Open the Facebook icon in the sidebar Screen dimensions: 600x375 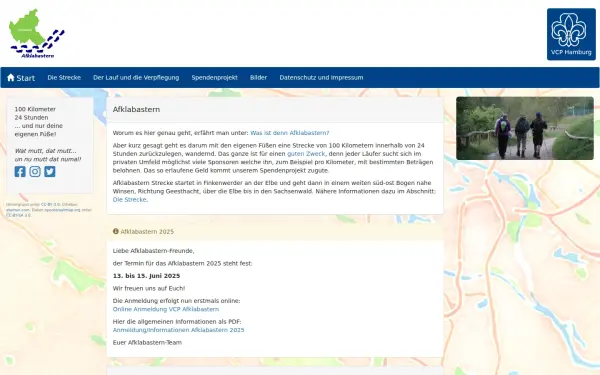coord(20,171)
